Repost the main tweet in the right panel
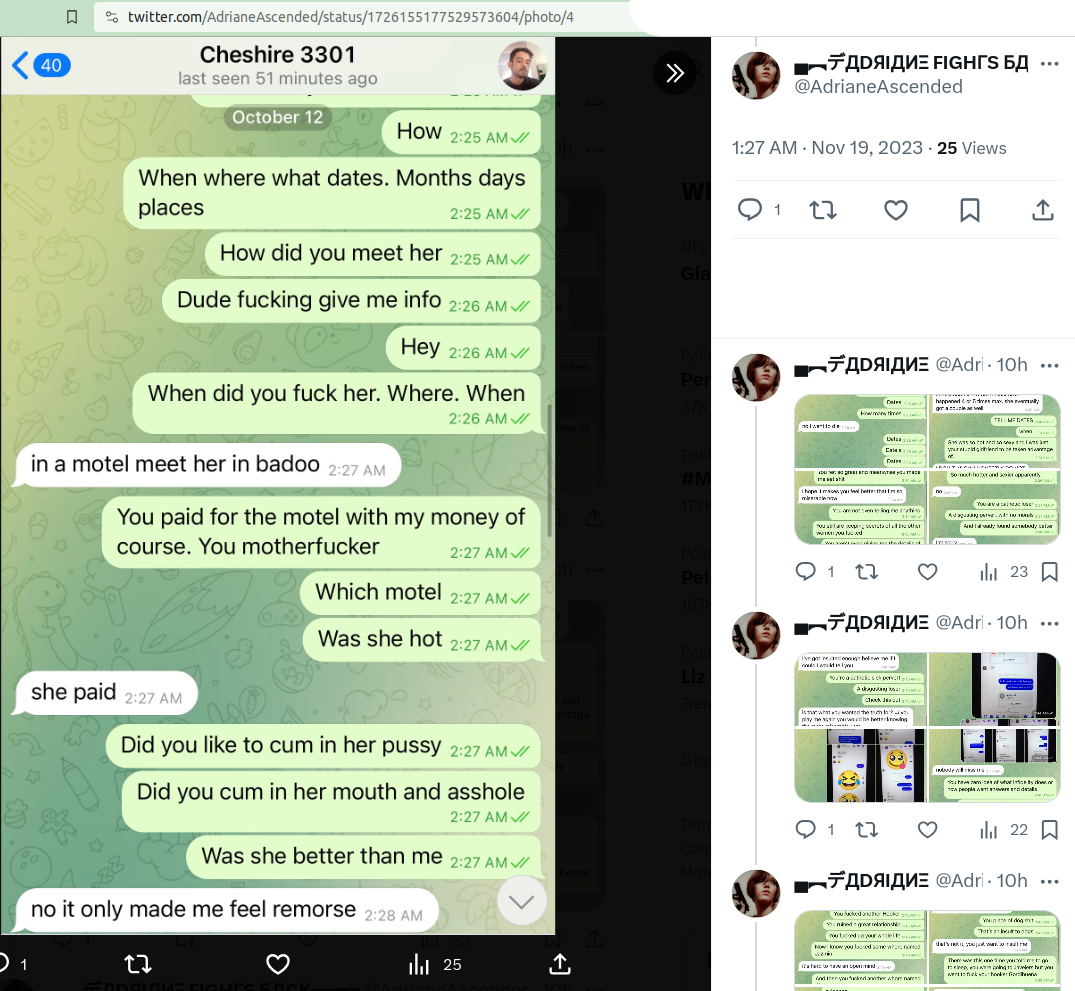The image size is (1075, 991). coord(823,210)
